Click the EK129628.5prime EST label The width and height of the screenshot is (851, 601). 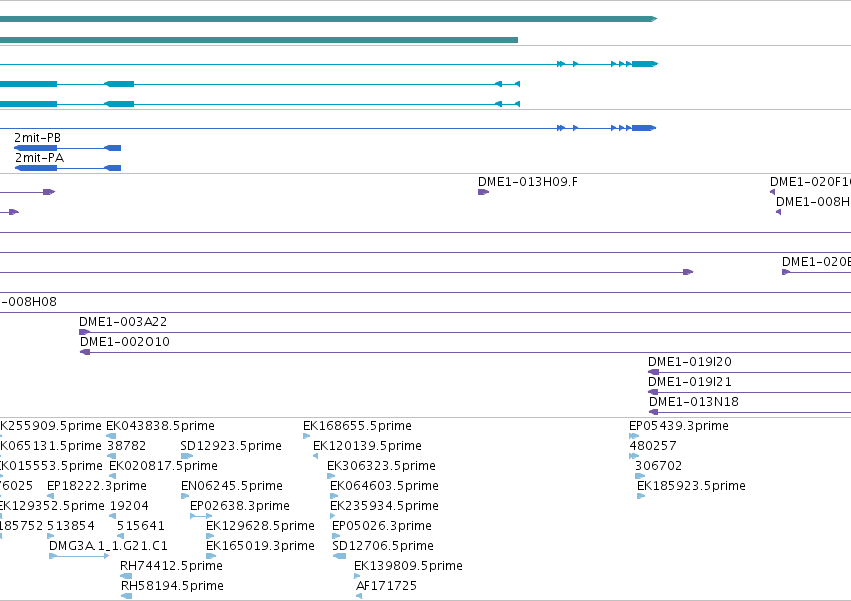(260, 526)
